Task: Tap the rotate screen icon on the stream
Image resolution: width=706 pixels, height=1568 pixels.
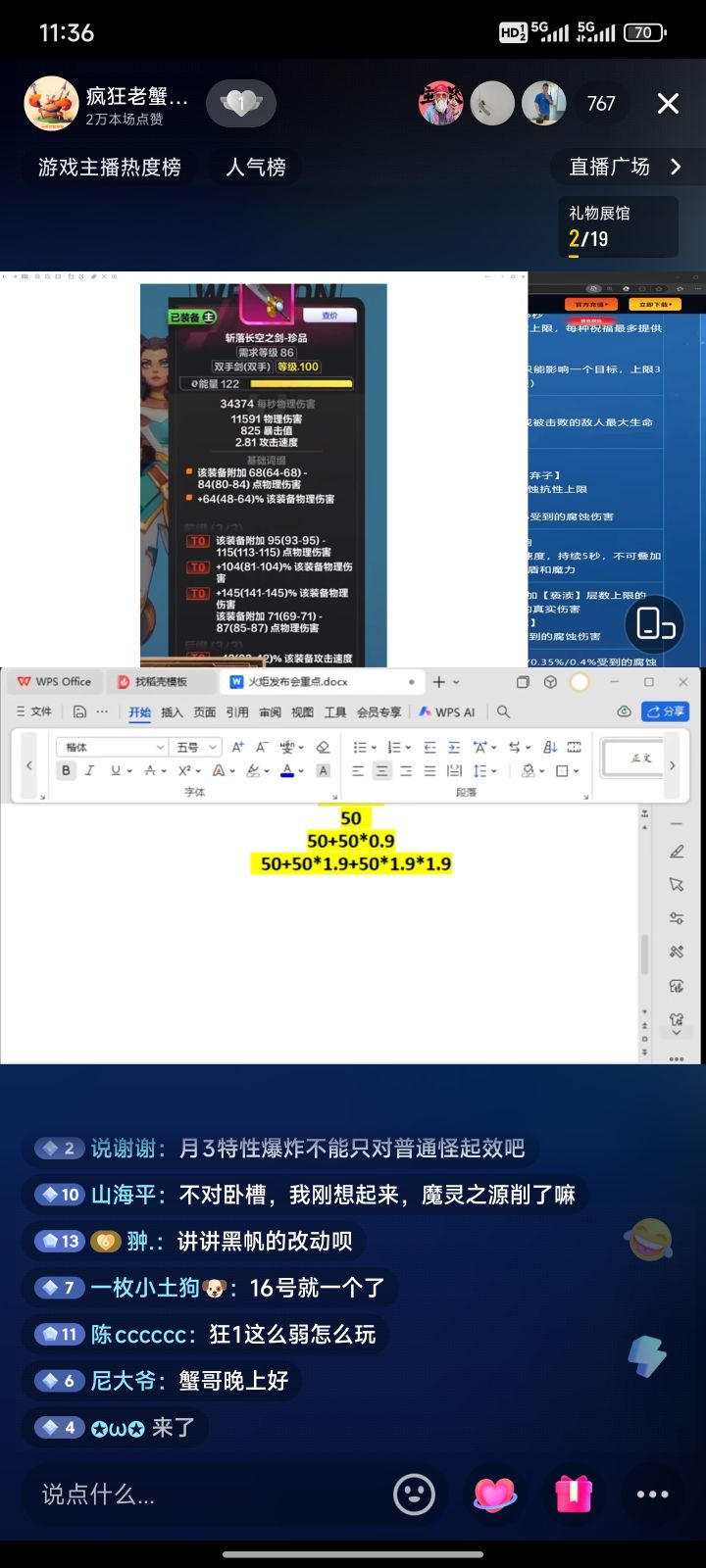Action: click(654, 624)
